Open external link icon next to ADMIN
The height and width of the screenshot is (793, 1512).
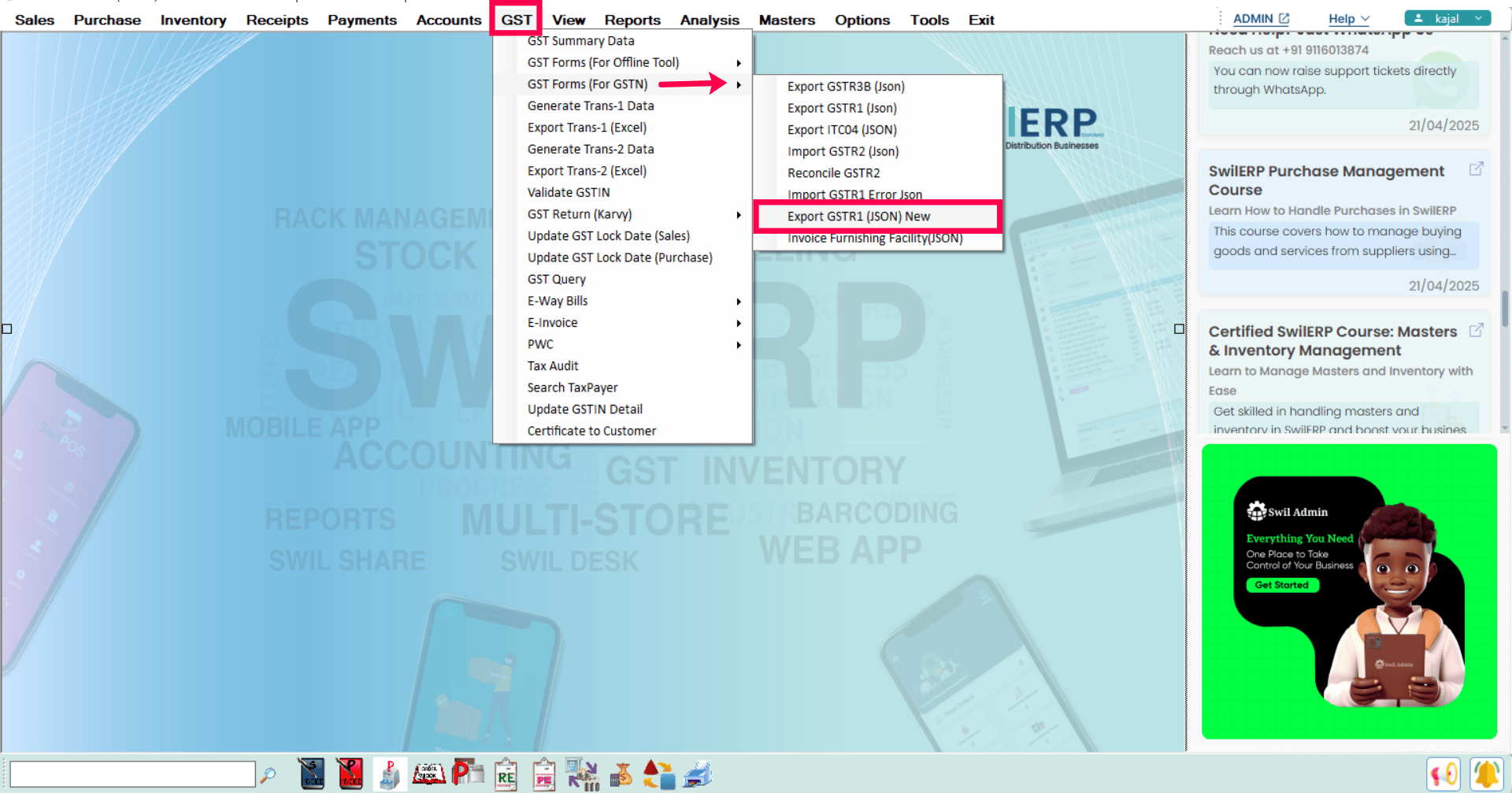(1284, 18)
